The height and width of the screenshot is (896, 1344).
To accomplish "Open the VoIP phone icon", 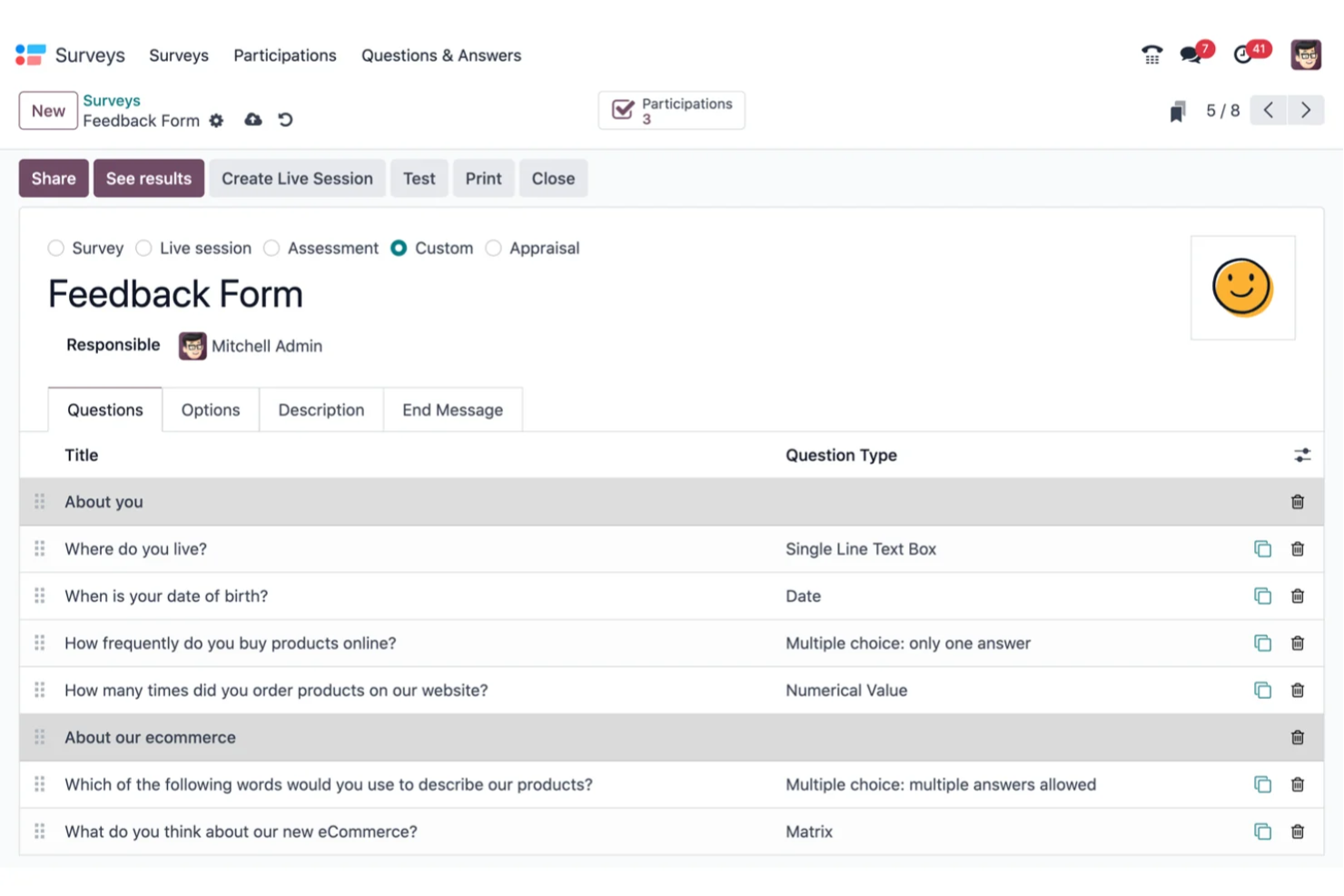I will 1151,55.
